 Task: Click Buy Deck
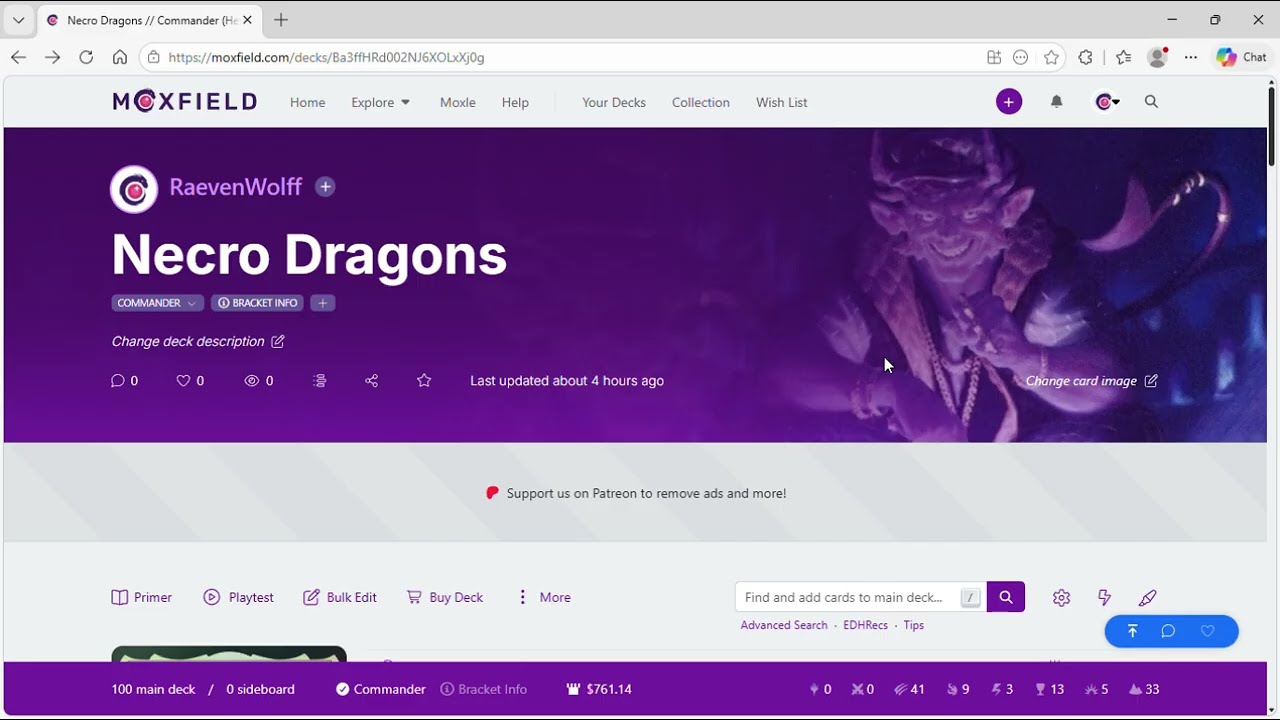[x=444, y=597]
